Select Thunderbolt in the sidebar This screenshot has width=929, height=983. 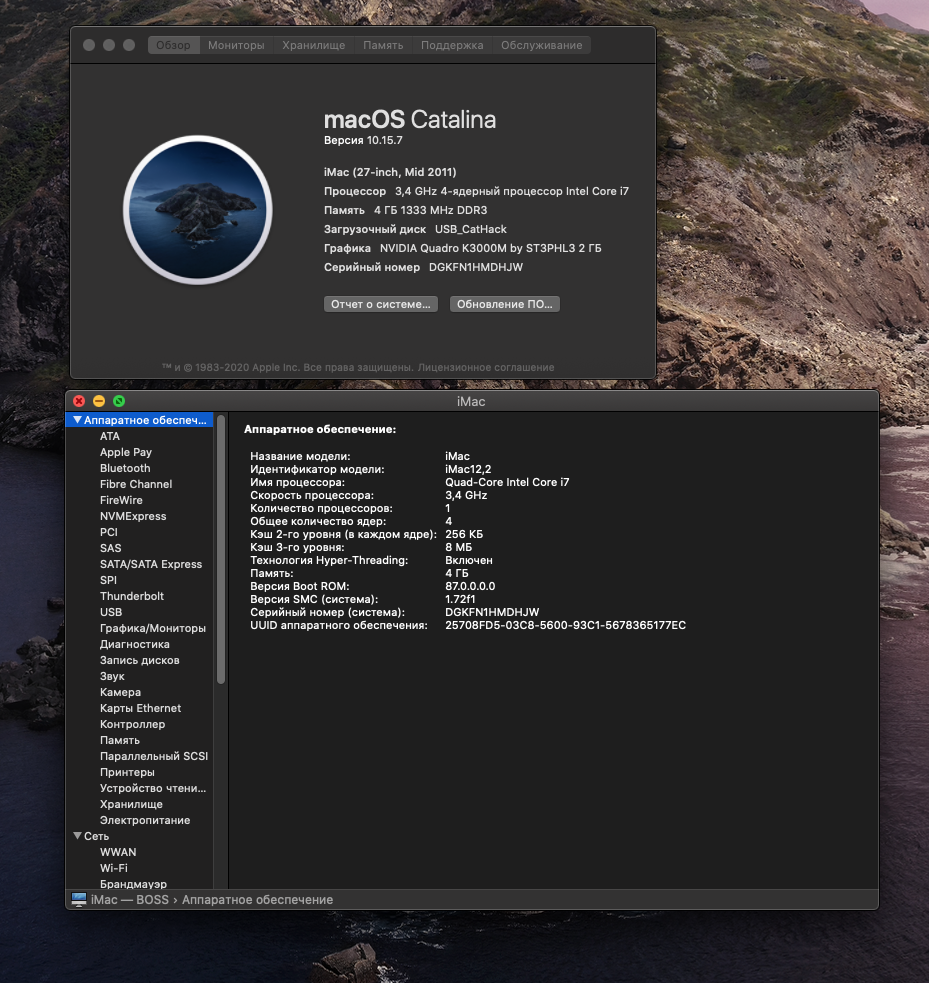tap(132, 596)
